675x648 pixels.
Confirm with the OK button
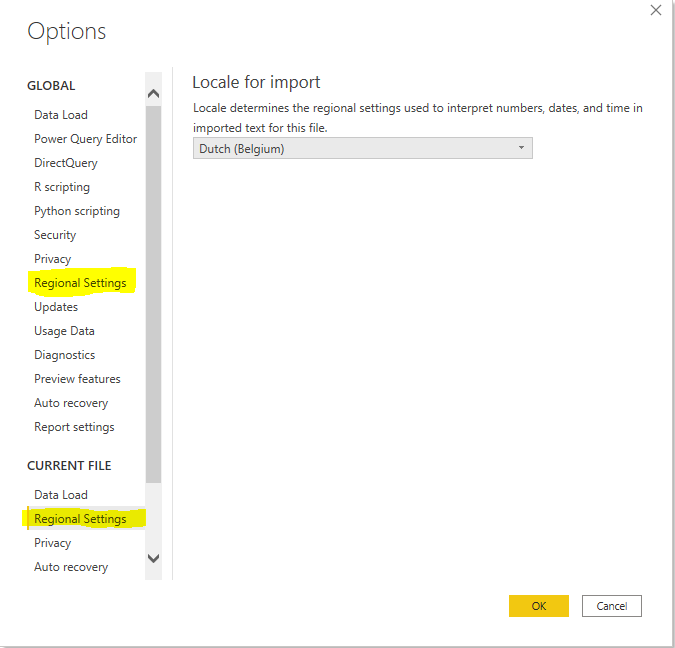coord(539,606)
